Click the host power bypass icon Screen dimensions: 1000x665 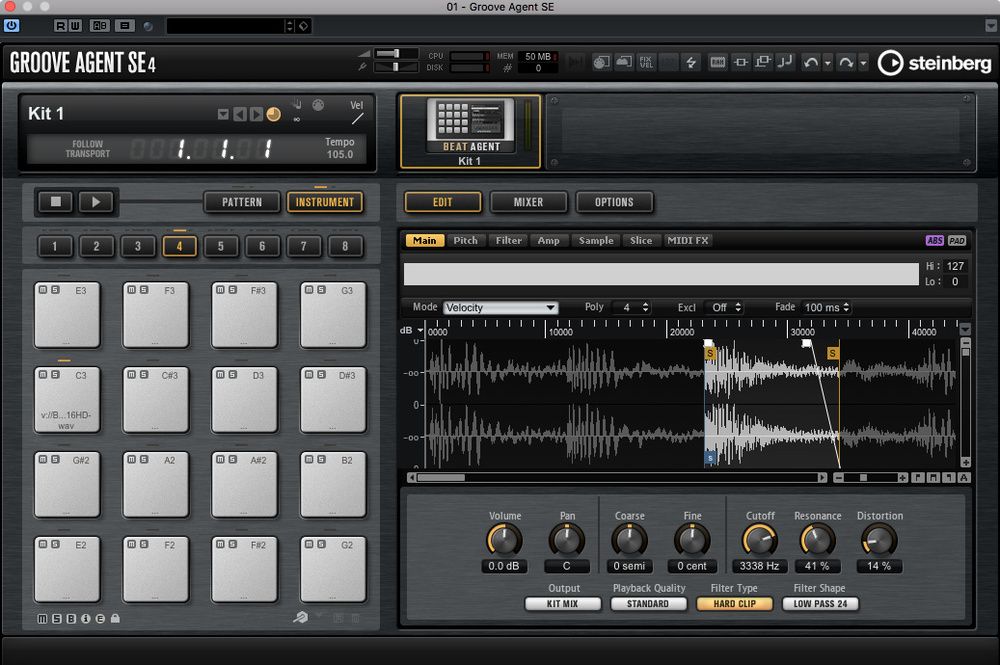11,26
